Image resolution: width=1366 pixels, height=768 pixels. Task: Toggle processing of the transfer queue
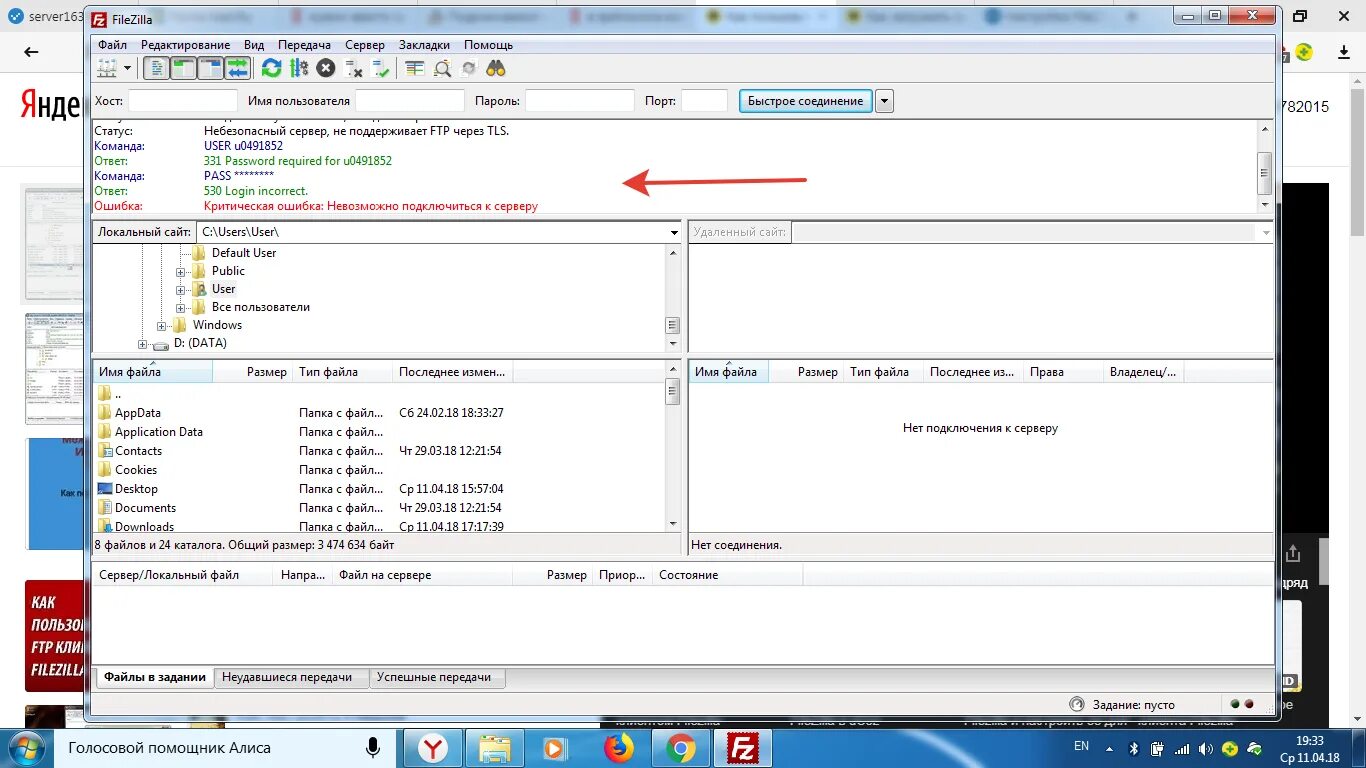(x=299, y=68)
